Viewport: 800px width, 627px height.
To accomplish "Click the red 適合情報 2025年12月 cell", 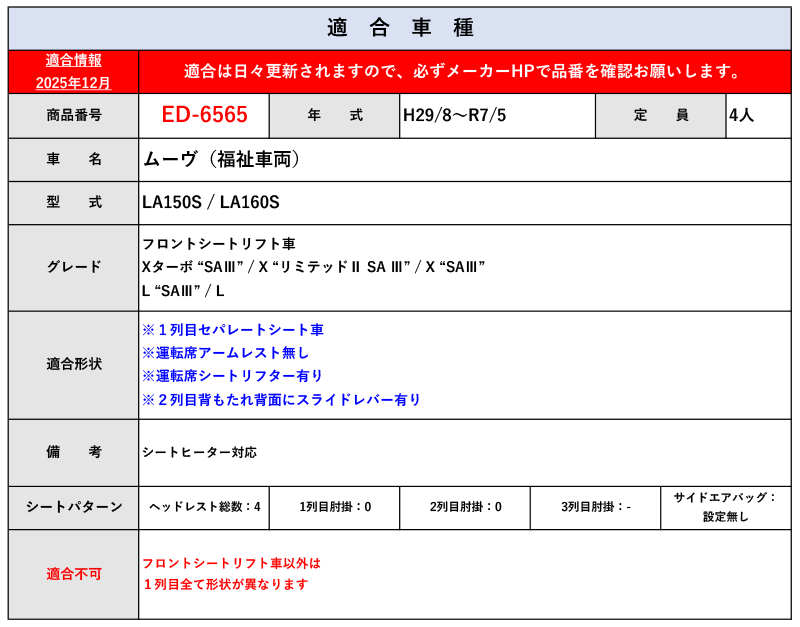I will click(73, 72).
